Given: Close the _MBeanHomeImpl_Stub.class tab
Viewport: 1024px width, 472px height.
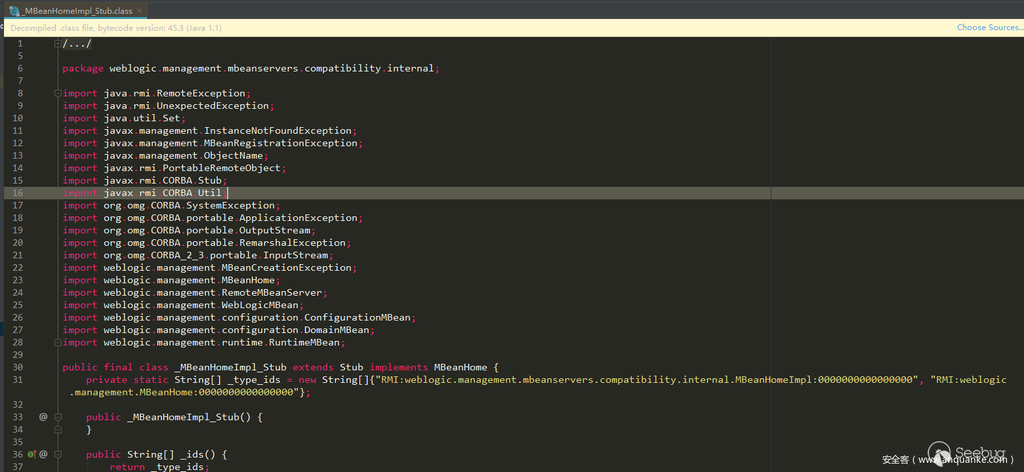Looking at the screenshot, I should point(139,11).
